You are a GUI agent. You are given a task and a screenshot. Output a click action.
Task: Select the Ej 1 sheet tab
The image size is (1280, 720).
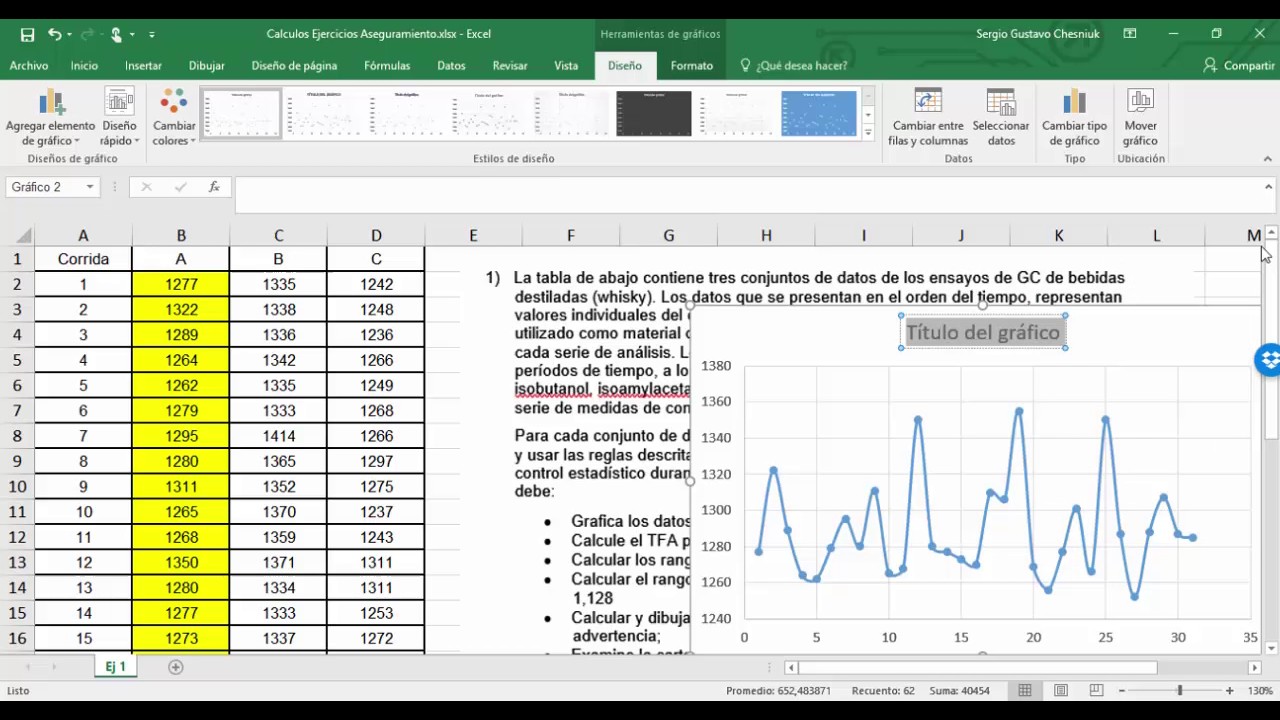pos(116,667)
